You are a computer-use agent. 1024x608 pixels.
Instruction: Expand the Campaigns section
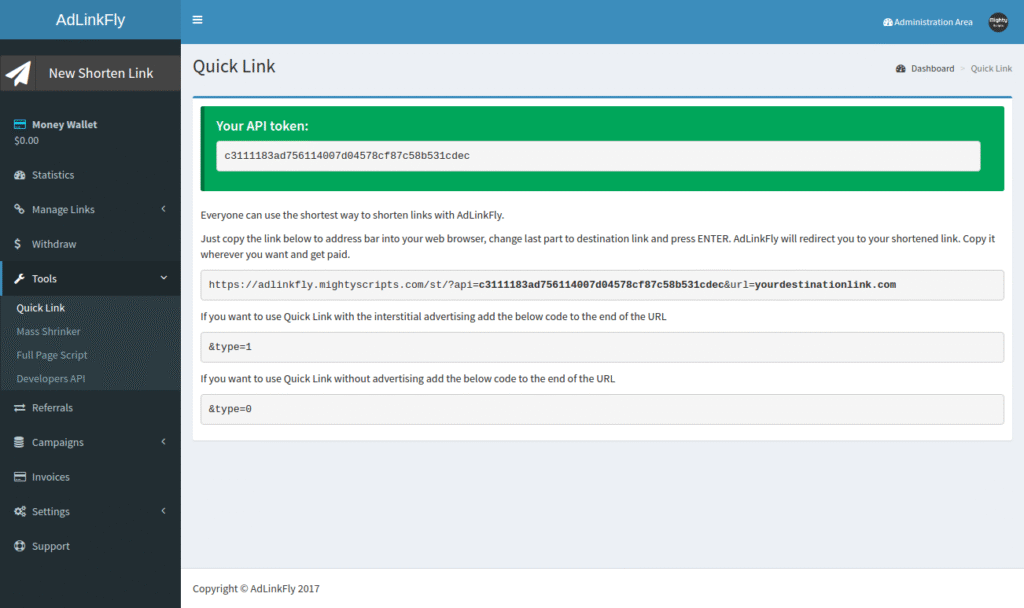click(57, 442)
